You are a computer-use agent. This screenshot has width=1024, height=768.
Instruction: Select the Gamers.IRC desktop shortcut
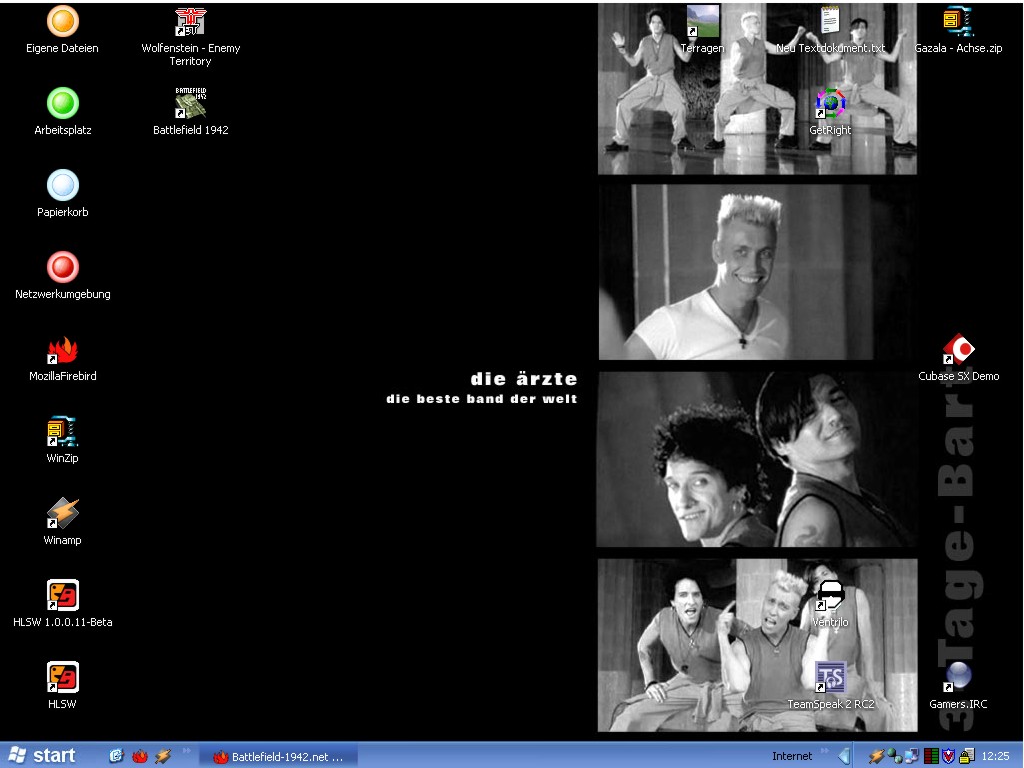tap(959, 686)
